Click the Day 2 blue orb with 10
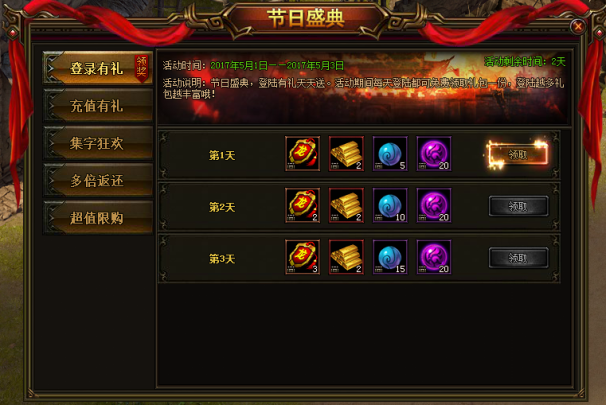Image resolution: width=606 pixels, height=405 pixels. click(x=390, y=205)
